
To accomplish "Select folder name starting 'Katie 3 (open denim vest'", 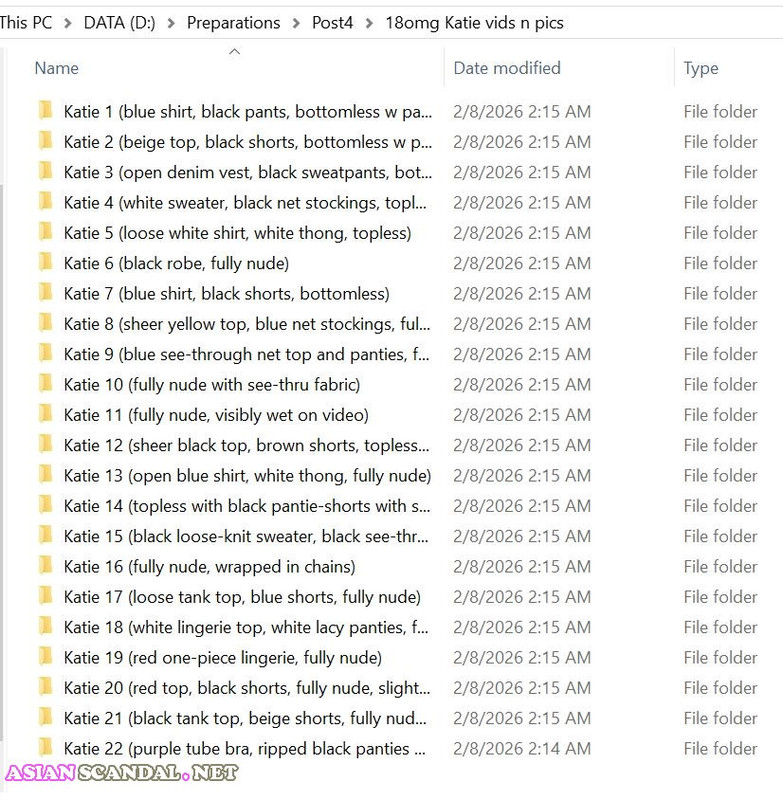I will 248,172.
